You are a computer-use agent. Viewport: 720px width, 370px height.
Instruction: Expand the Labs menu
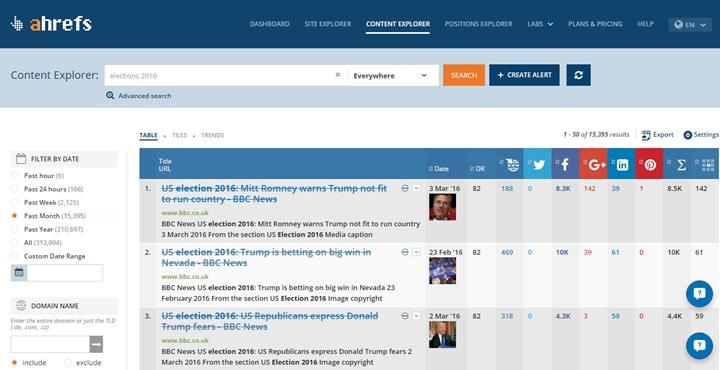point(540,24)
